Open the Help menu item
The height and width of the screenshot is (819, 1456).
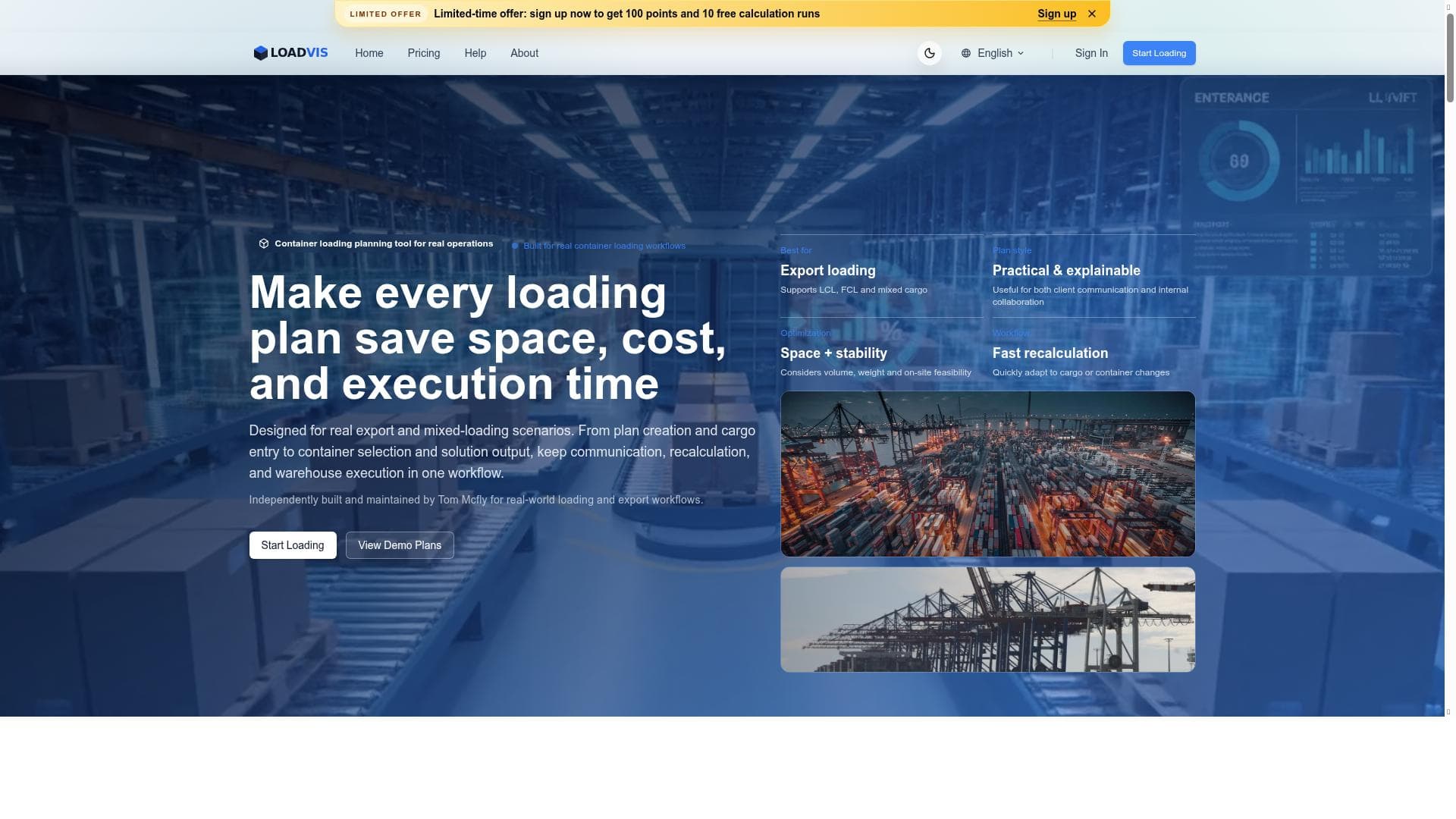[x=475, y=53]
